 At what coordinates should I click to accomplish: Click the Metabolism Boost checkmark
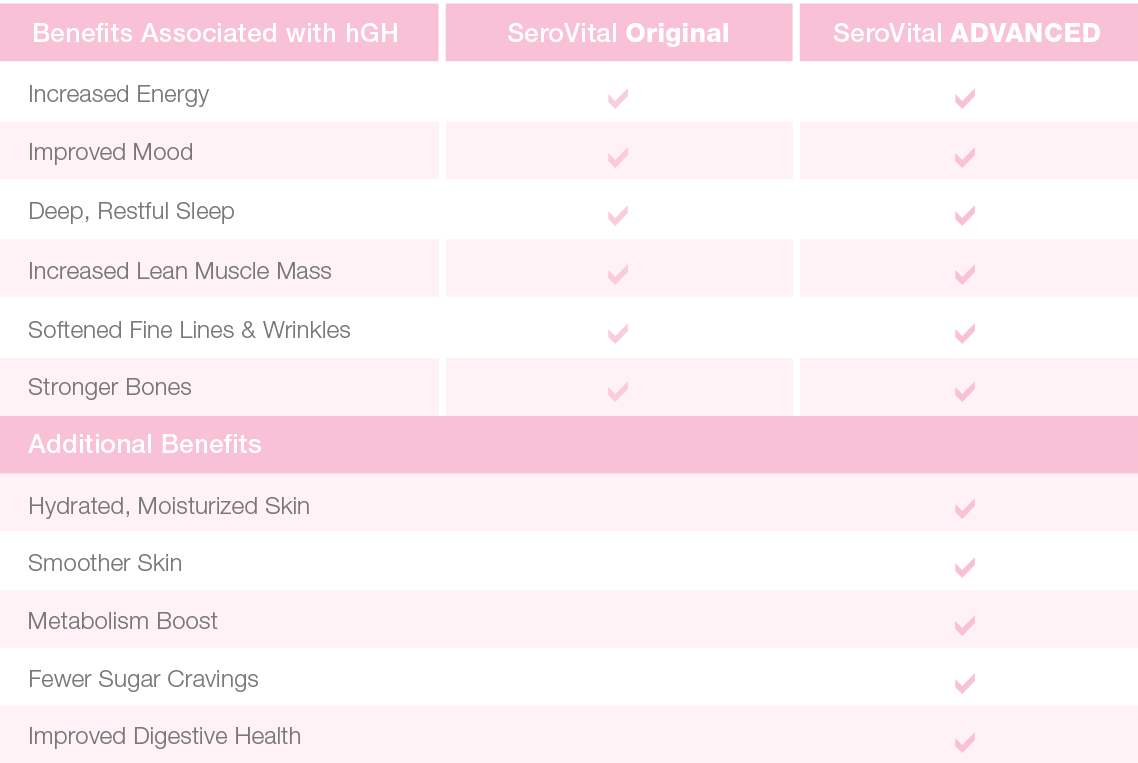pyautogui.click(x=965, y=625)
